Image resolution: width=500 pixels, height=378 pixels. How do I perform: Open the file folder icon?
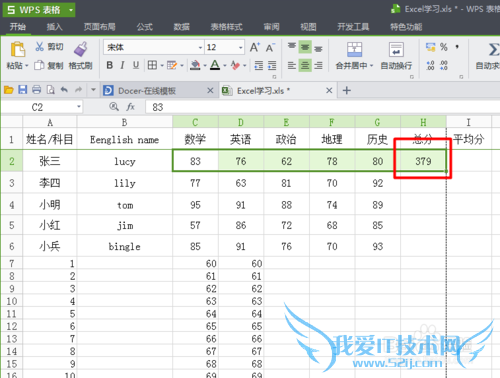(9, 90)
